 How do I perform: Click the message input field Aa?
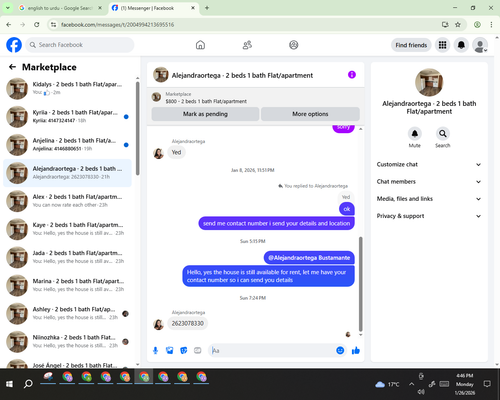pos(273,351)
